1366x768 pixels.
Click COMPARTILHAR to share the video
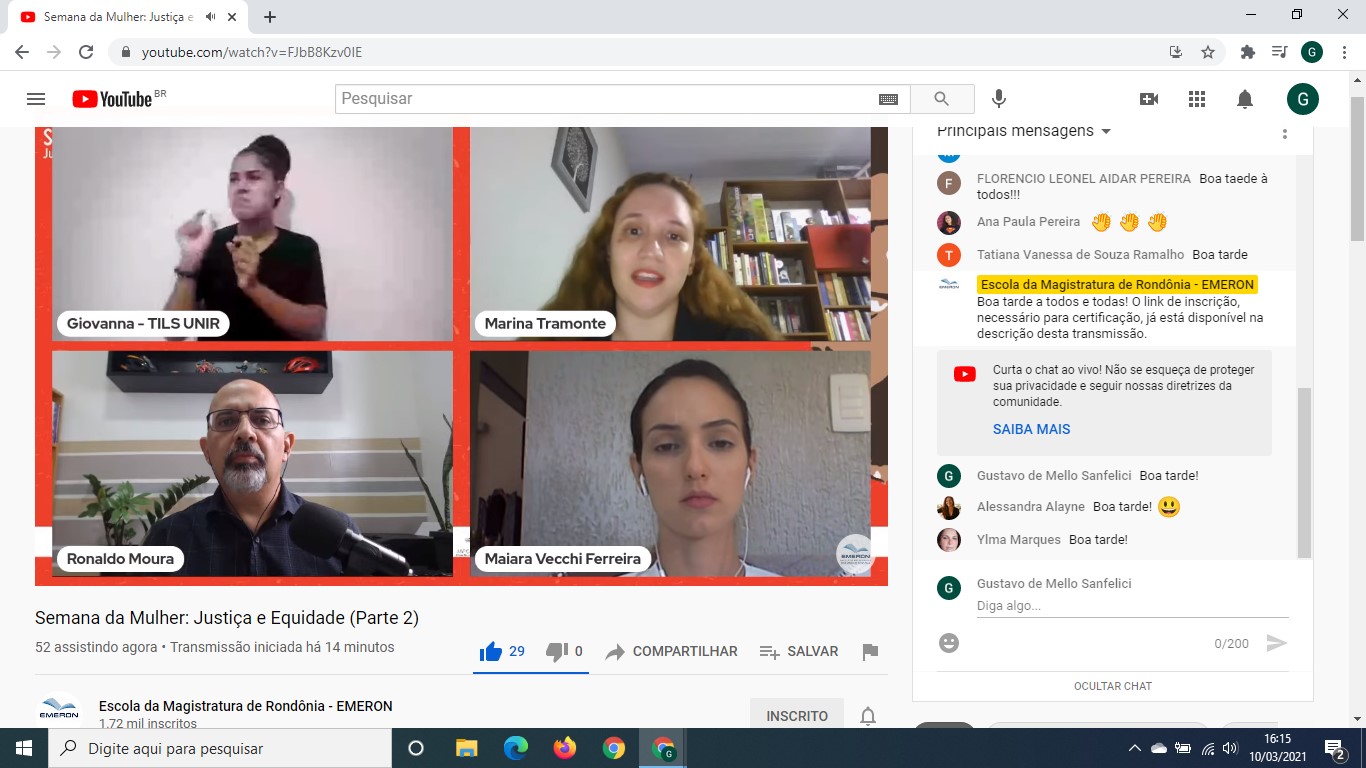point(672,652)
